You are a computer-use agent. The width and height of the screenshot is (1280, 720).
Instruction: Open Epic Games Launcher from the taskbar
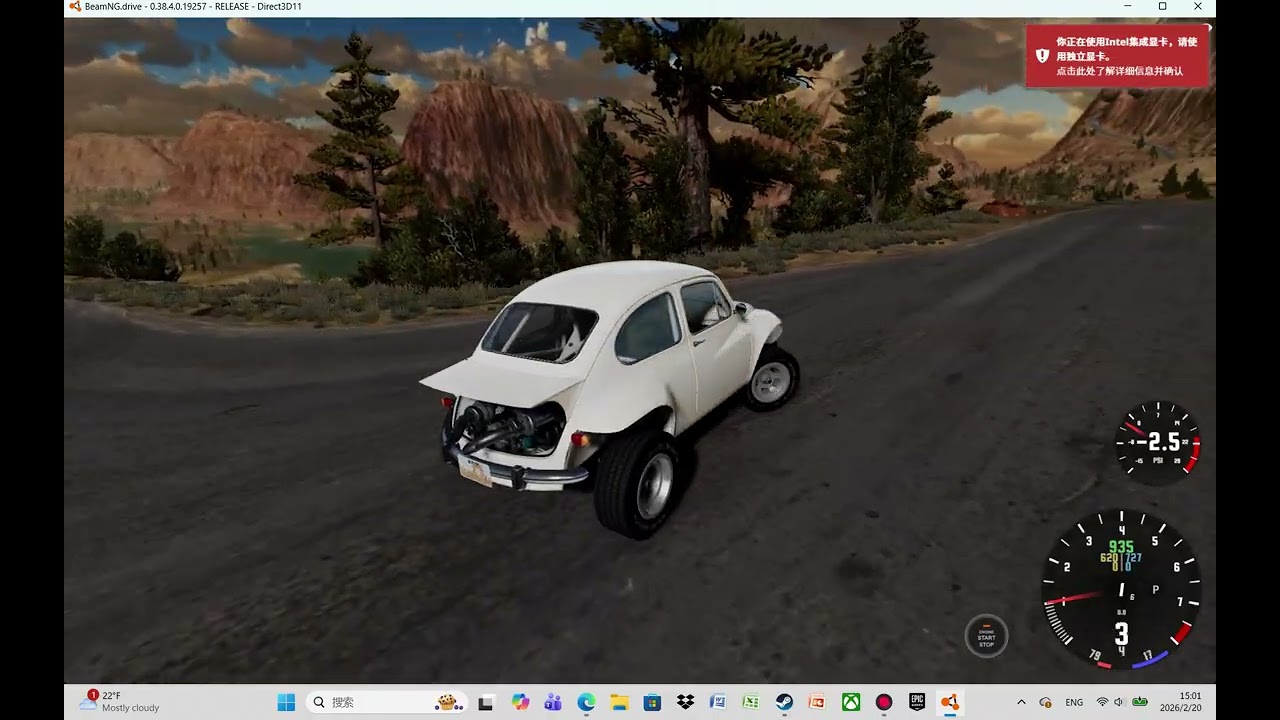click(x=917, y=702)
